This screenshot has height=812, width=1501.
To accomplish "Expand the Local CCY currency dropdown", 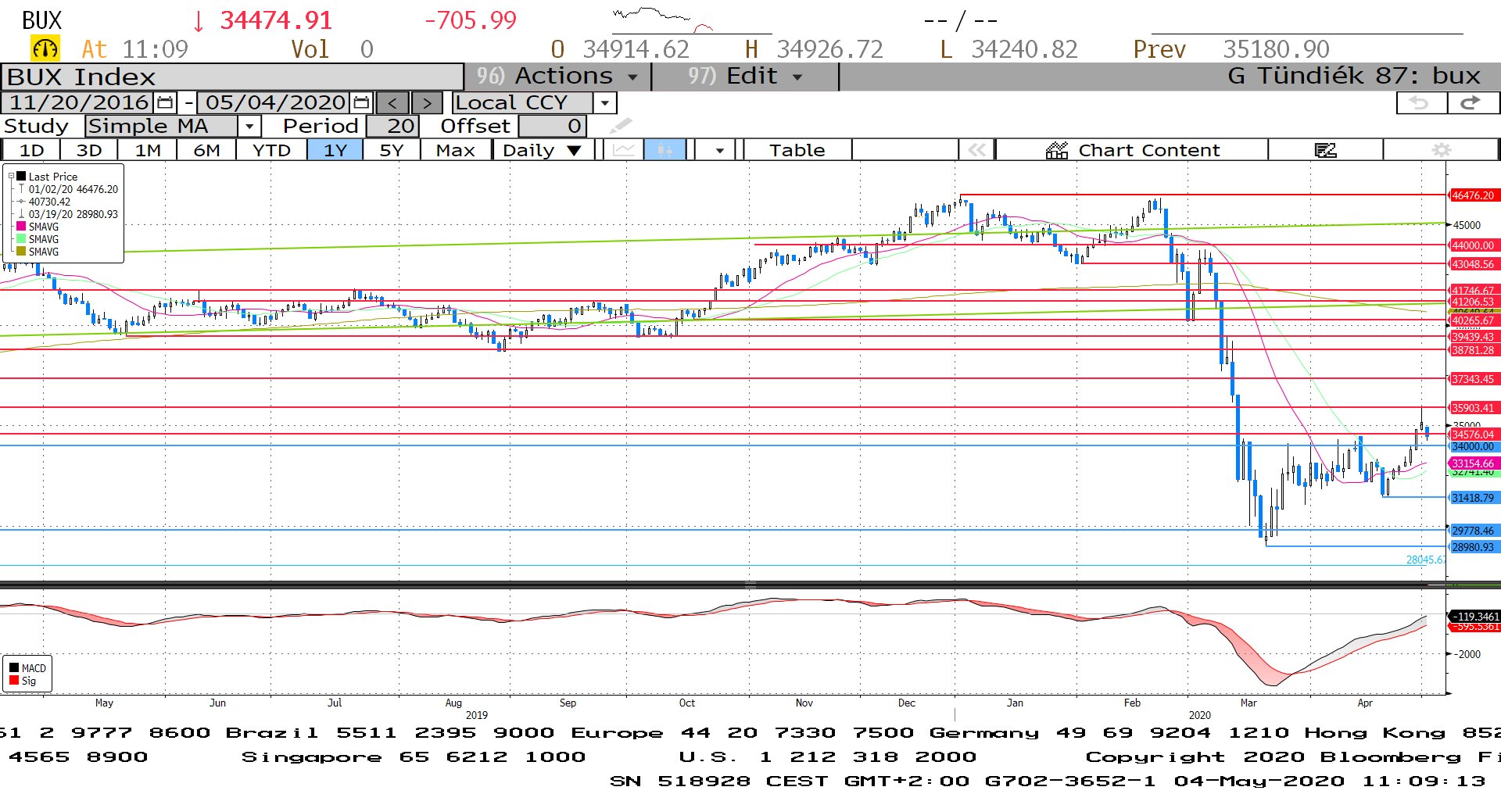I will pyautogui.click(x=605, y=102).
